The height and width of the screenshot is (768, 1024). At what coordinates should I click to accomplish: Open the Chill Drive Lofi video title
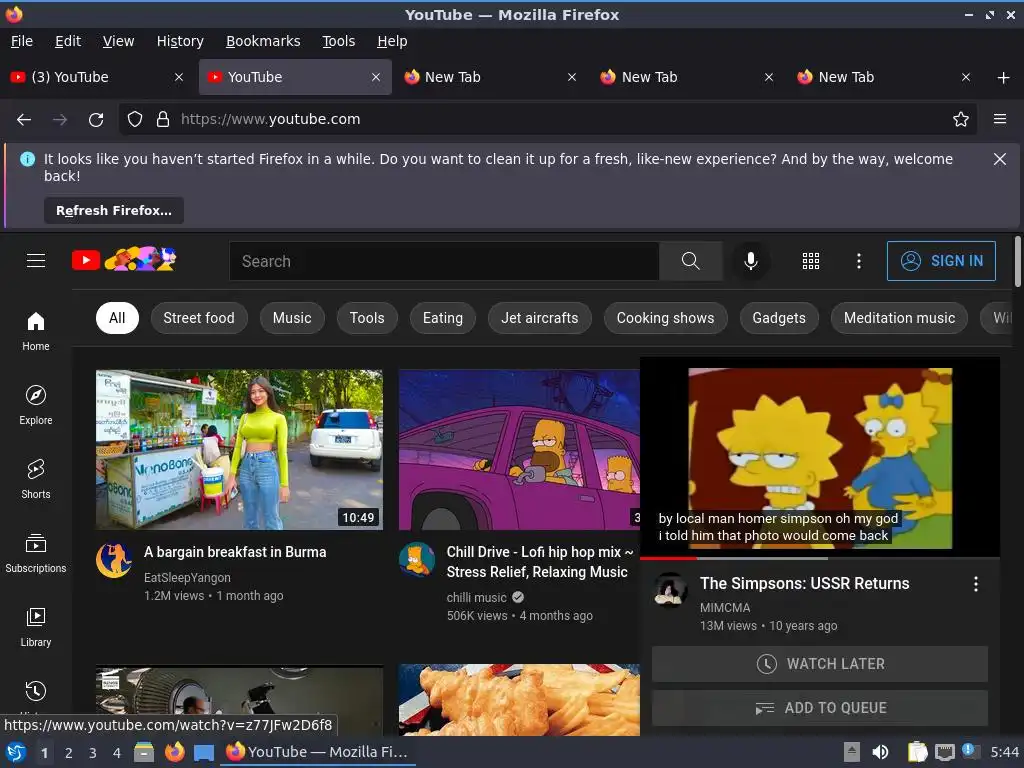pyautogui.click(x=539, y=562)
